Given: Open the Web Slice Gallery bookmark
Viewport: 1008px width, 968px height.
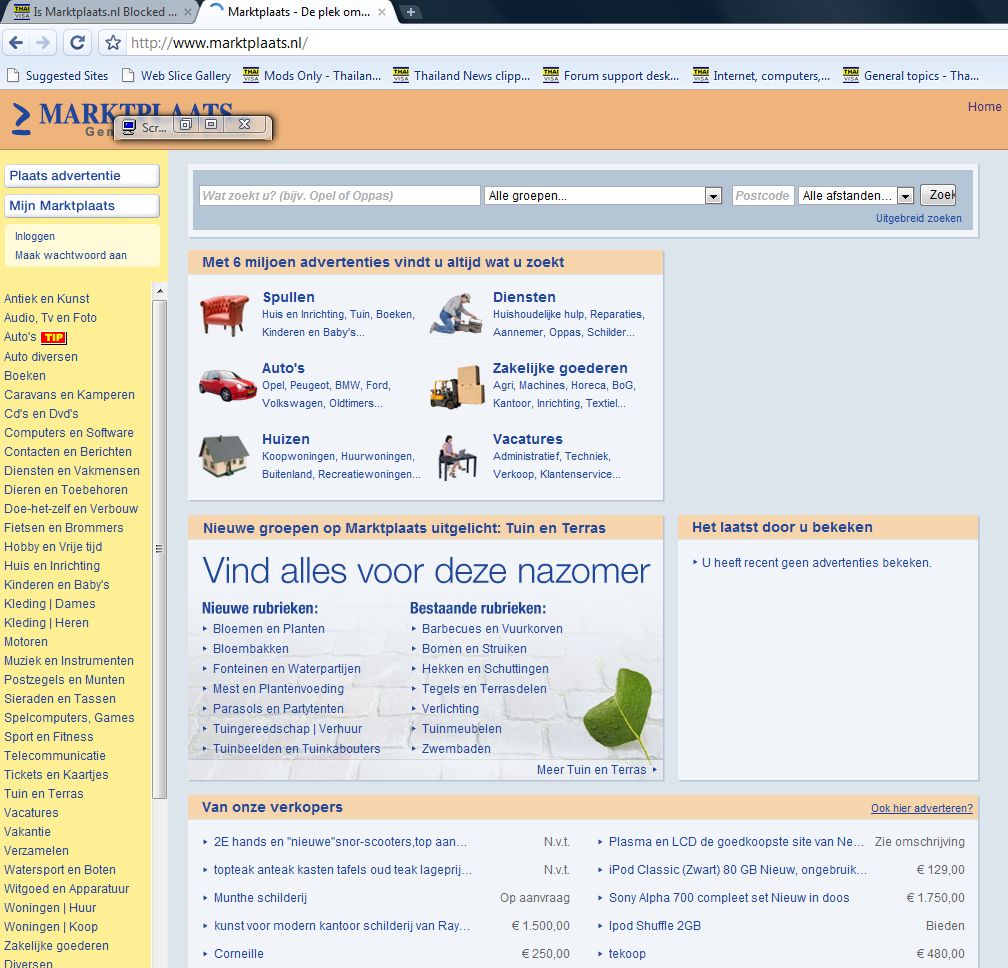Looking at the screenshot, I should click(x=177, y=76).
